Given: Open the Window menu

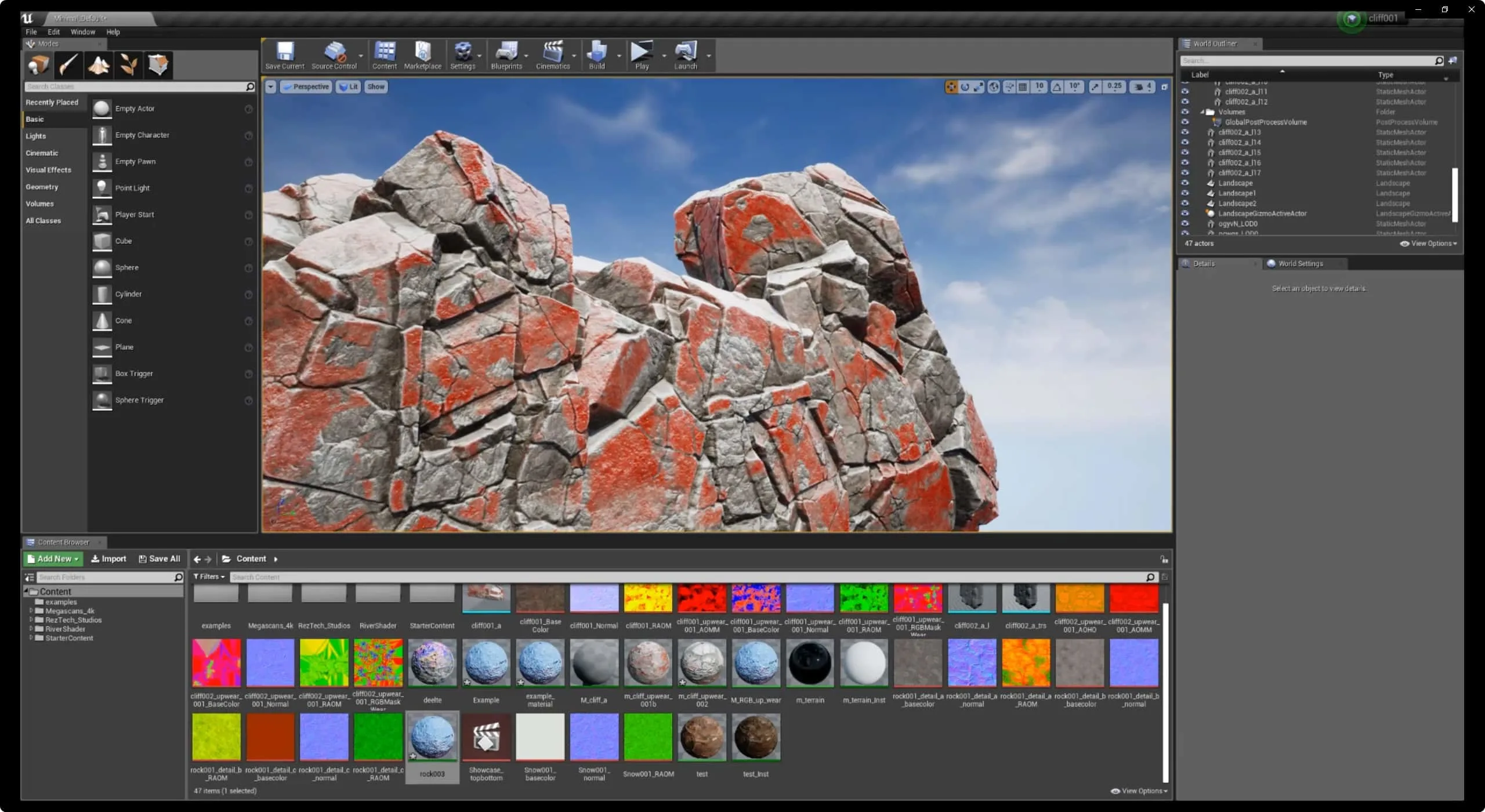Looking at the screenshot, I should (x=82, y=32).
